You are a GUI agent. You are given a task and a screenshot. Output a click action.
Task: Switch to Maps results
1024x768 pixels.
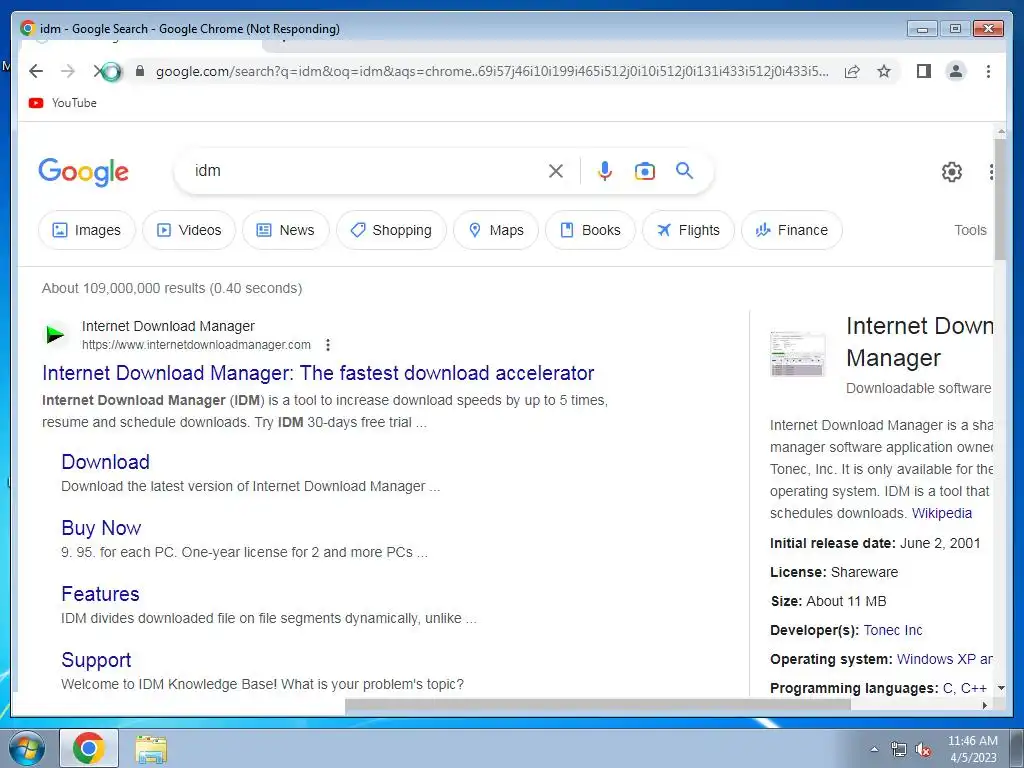496,230
